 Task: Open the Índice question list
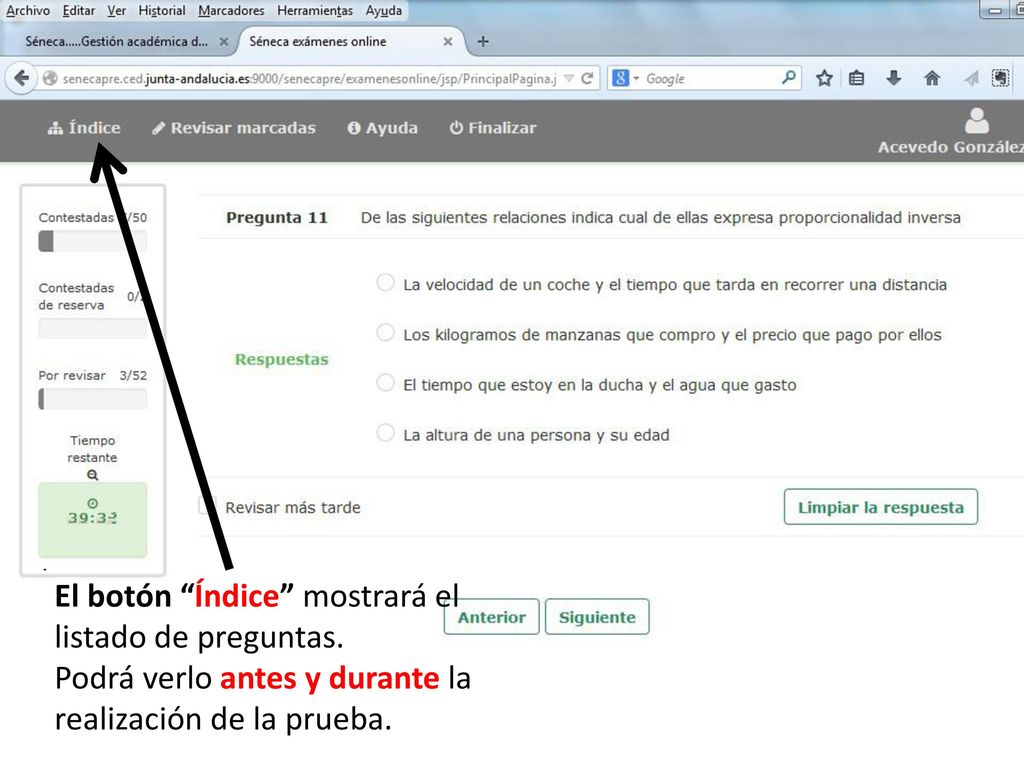84,127
